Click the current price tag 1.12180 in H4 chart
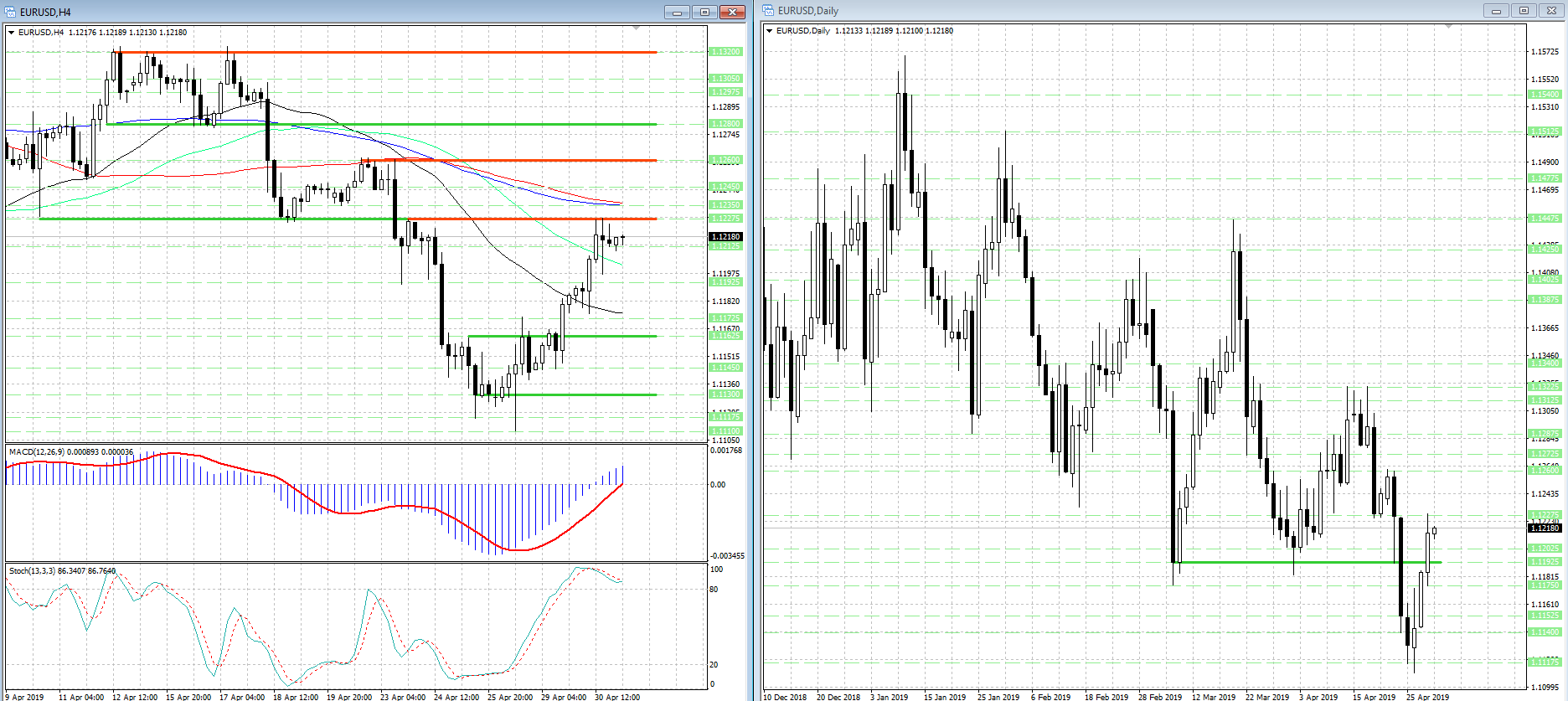The height and width of the screenshot is (701, 1568). [x=725, y=237]
